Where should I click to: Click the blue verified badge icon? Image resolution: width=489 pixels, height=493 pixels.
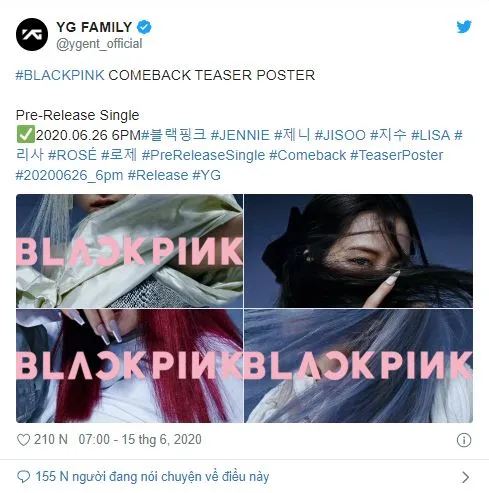pyautogui.click(x=144, y=27)
